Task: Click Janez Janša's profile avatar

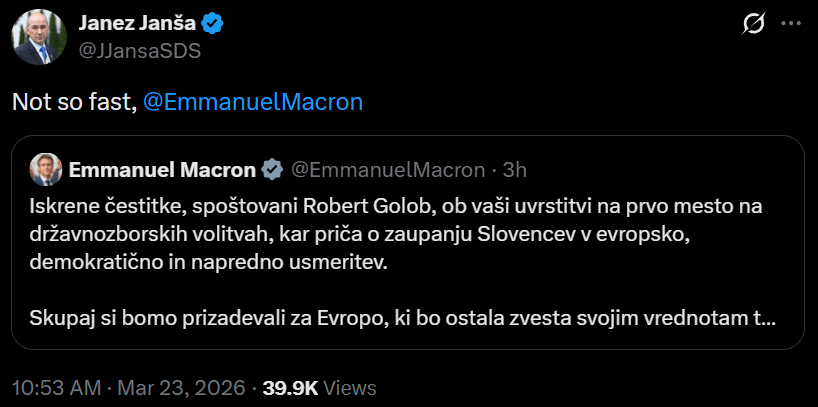Action: pyautogui.click(x=35, y=37)
